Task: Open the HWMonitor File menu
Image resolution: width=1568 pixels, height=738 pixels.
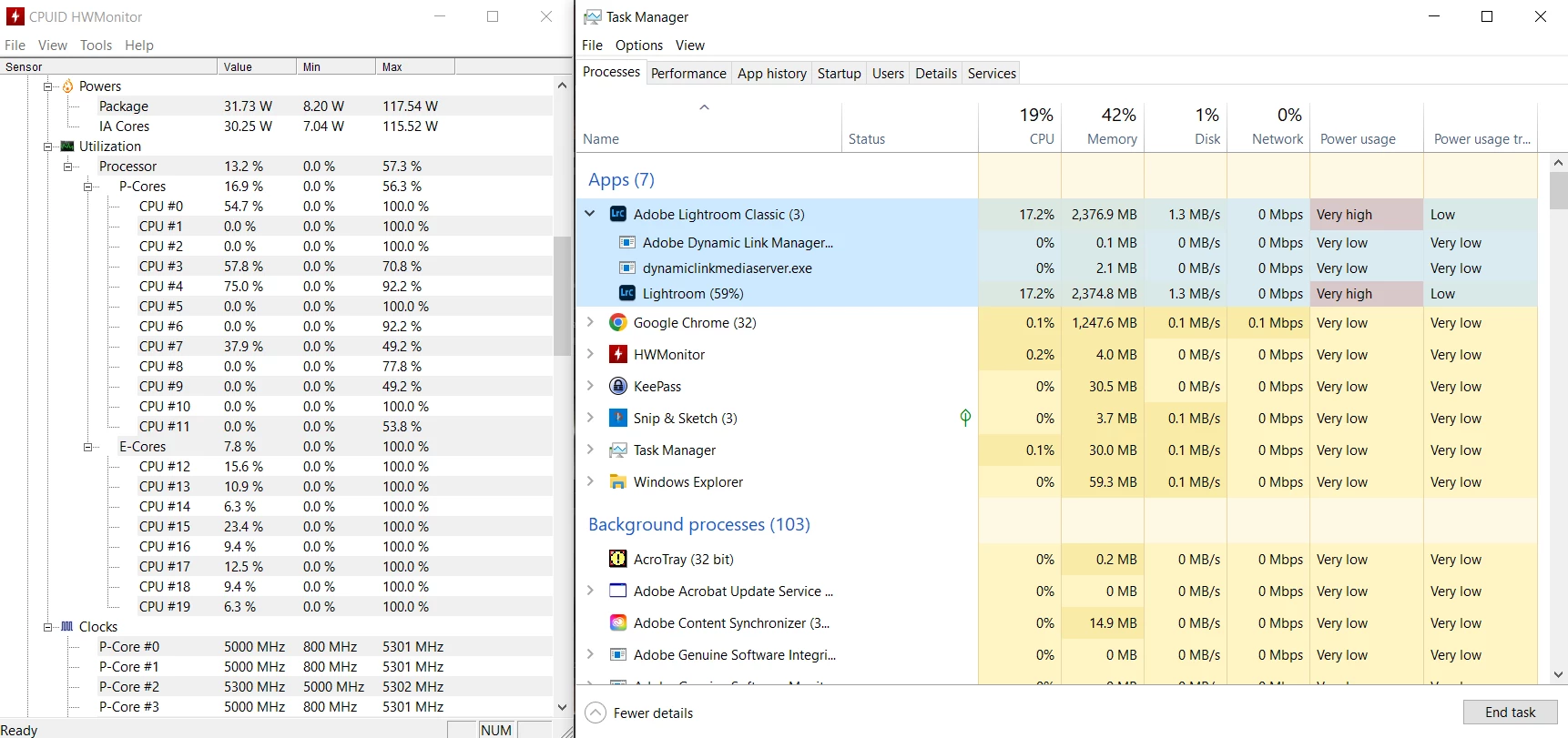Action: click(x=15, y=45)
